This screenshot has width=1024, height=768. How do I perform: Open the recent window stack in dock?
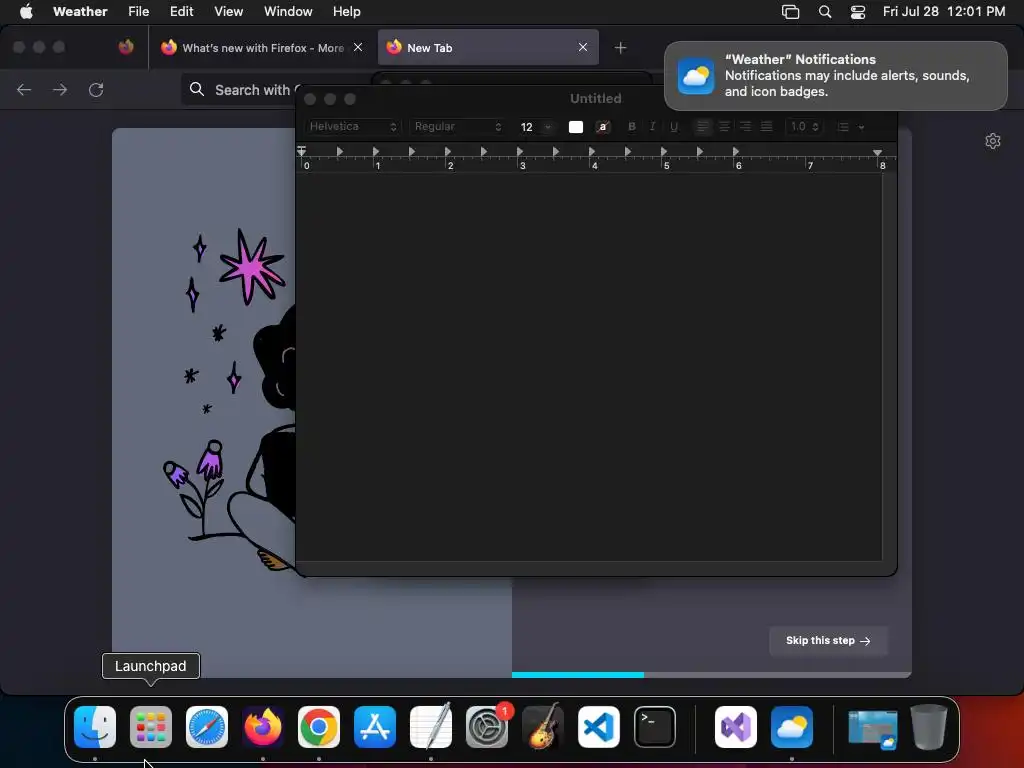872,728
